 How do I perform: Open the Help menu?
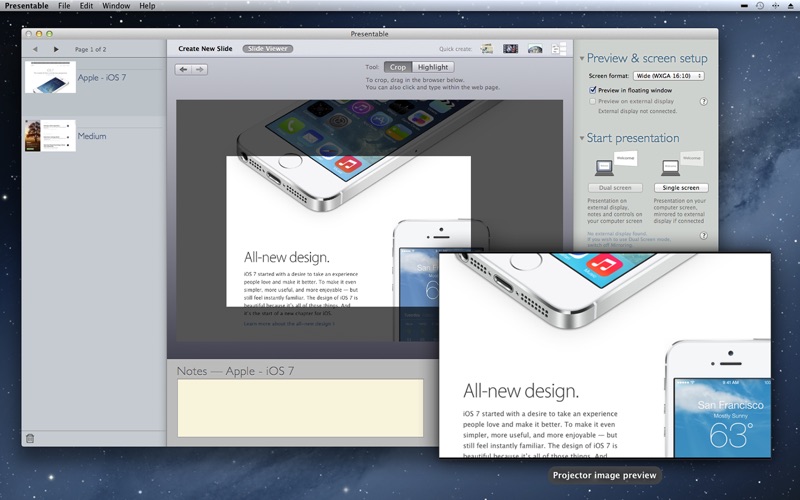tap(147, 6)
